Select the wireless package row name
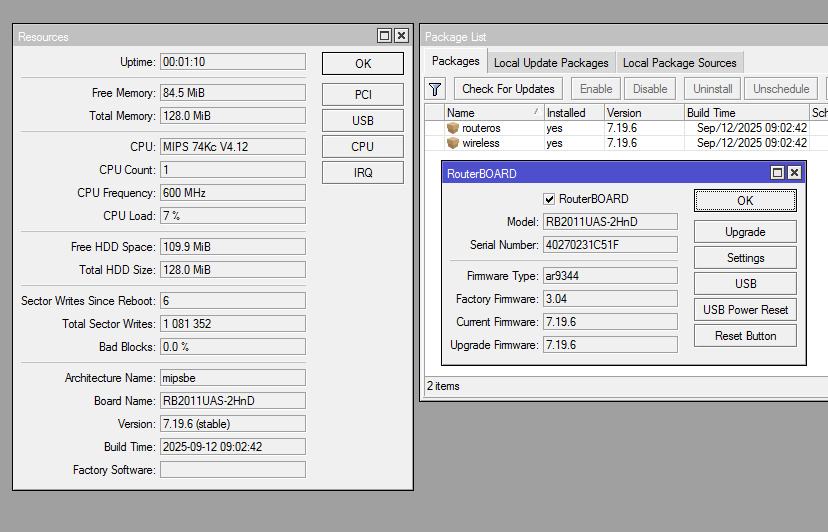Screen dimensions: 828x532 click(481, 143)
